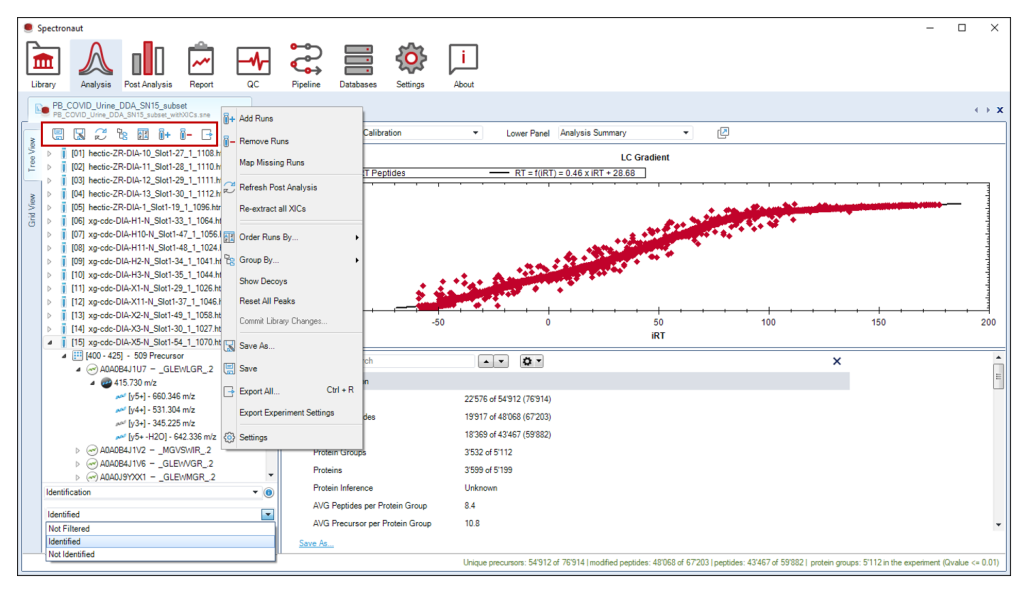This screenshot has width=1029, height=594.
Task: Expand run [01] hectic-ZR-DIA-10
Action: click(x=49, y=154)
